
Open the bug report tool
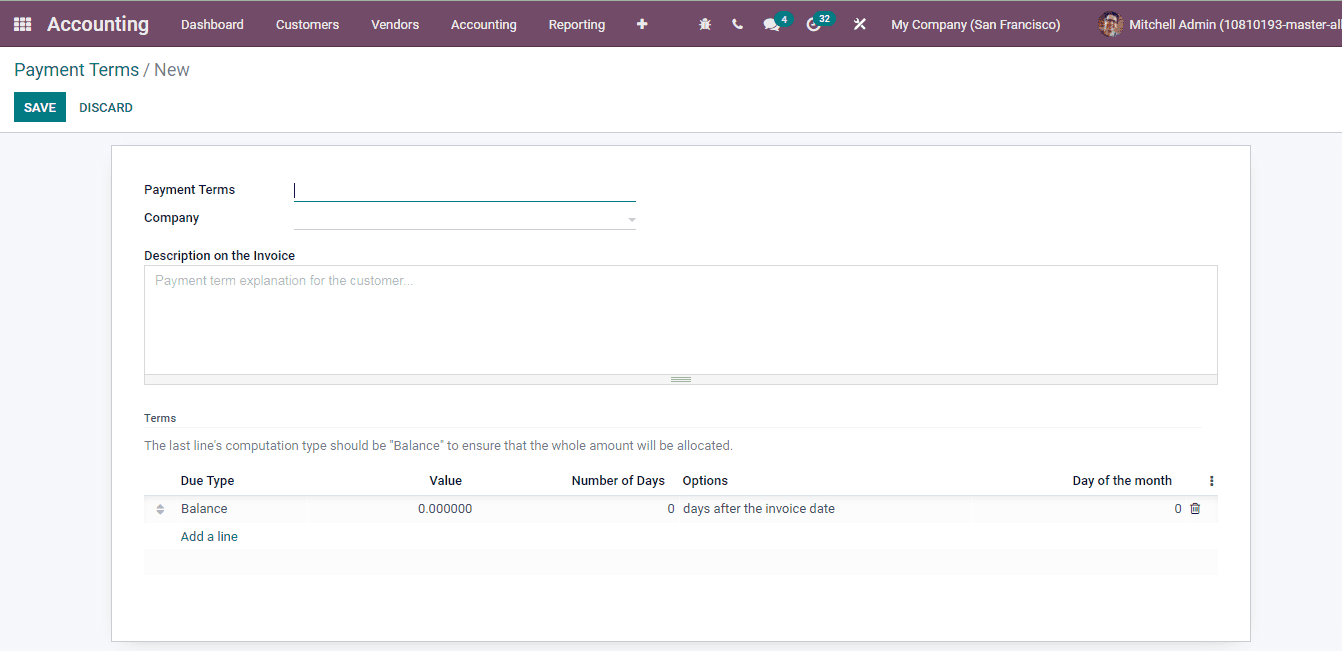tap(705, 23)
